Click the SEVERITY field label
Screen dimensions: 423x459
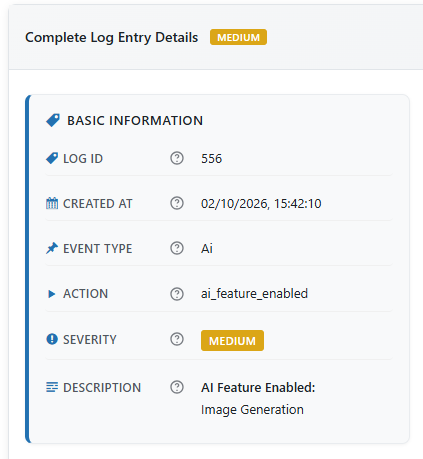(x=90, y=340)
